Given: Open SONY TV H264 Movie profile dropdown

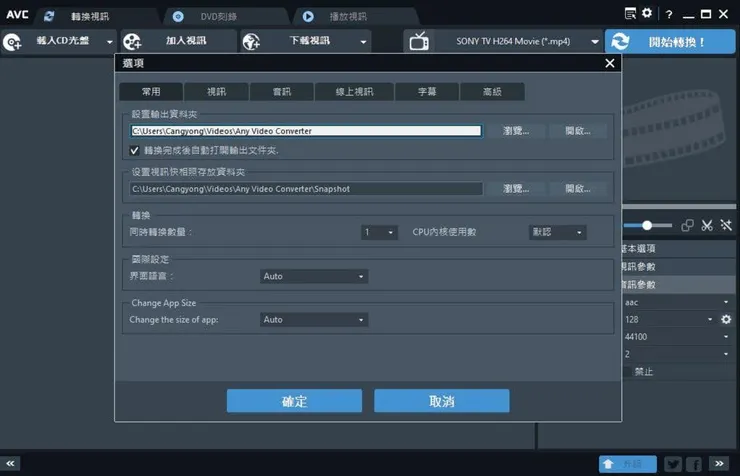Looking at the screenshot, I should [595, 42].
